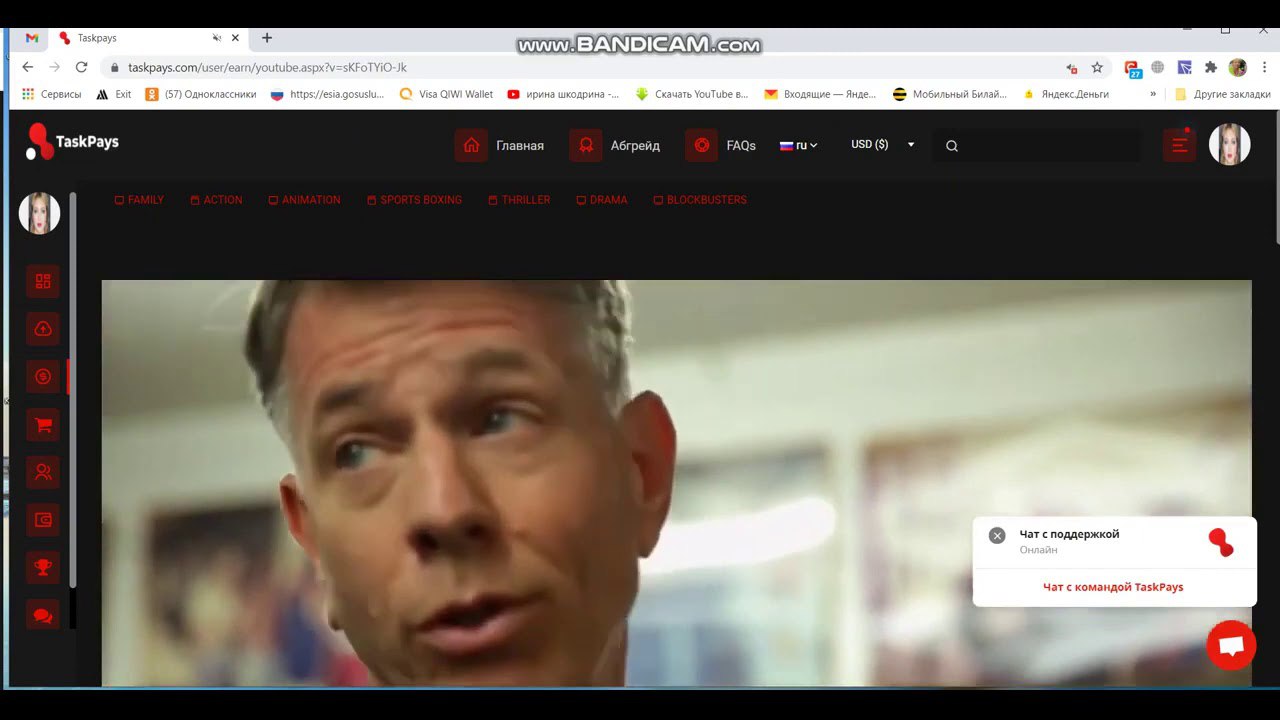This screenshot has height=720, width=1280.
Task: Open the Абгрейд upgrade menu item
Action: [615, 145]
